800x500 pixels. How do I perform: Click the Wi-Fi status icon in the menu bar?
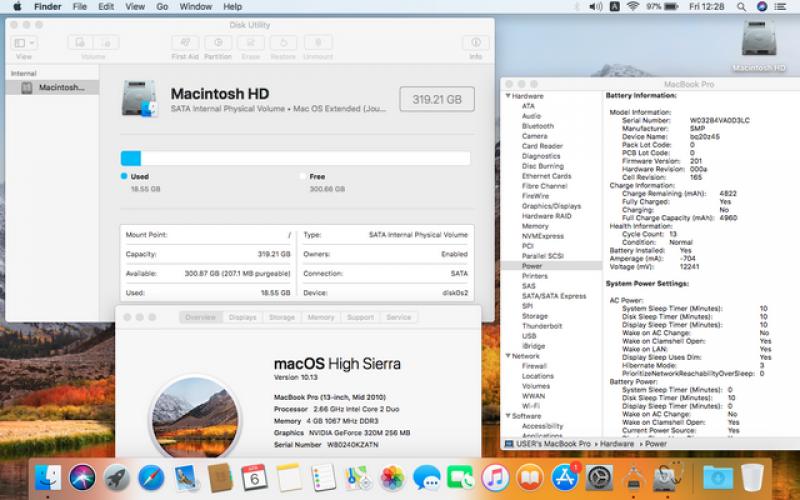click(633, 7)
